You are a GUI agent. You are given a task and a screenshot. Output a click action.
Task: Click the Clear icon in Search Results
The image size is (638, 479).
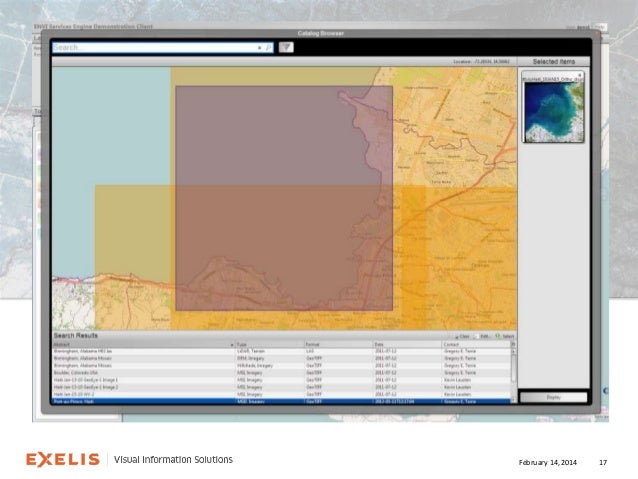click(463, 337)
